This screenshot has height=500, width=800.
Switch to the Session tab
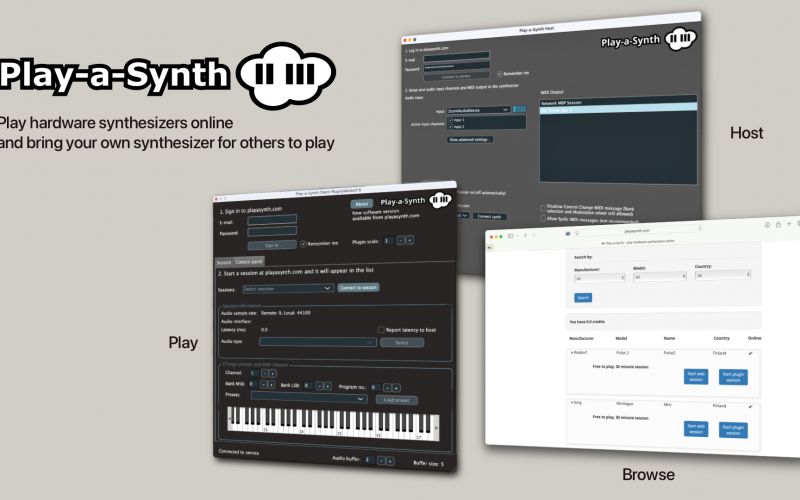point(224,261)
